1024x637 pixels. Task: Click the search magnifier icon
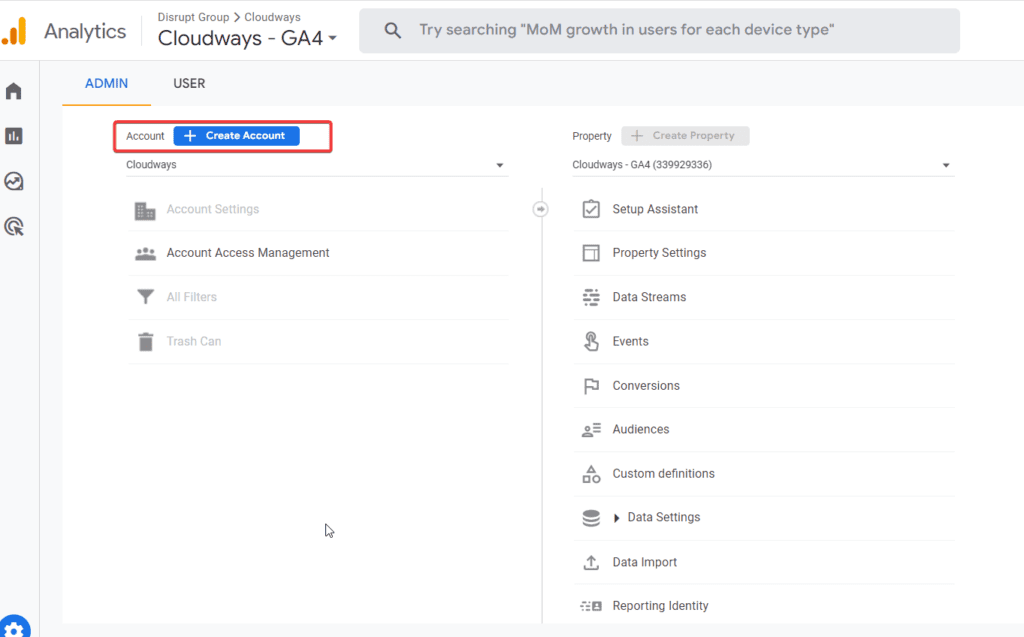[x=392, y=30]
